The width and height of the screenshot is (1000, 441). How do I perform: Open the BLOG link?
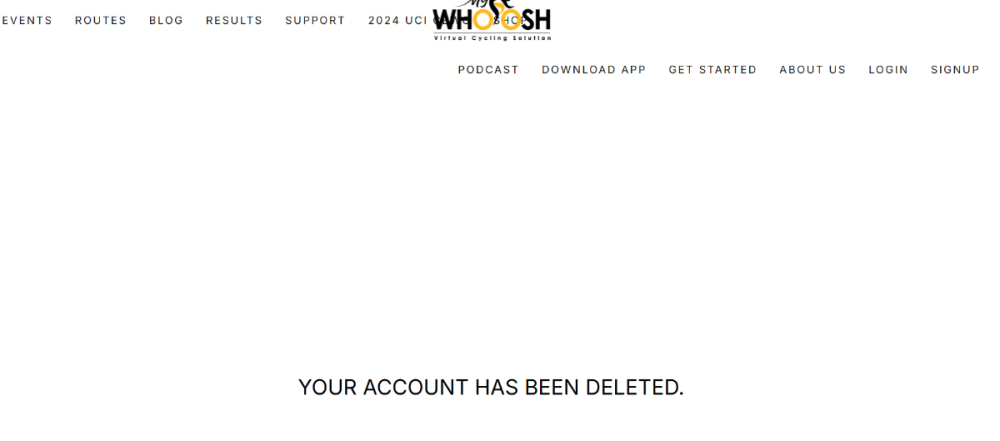(x=166, y=20)
